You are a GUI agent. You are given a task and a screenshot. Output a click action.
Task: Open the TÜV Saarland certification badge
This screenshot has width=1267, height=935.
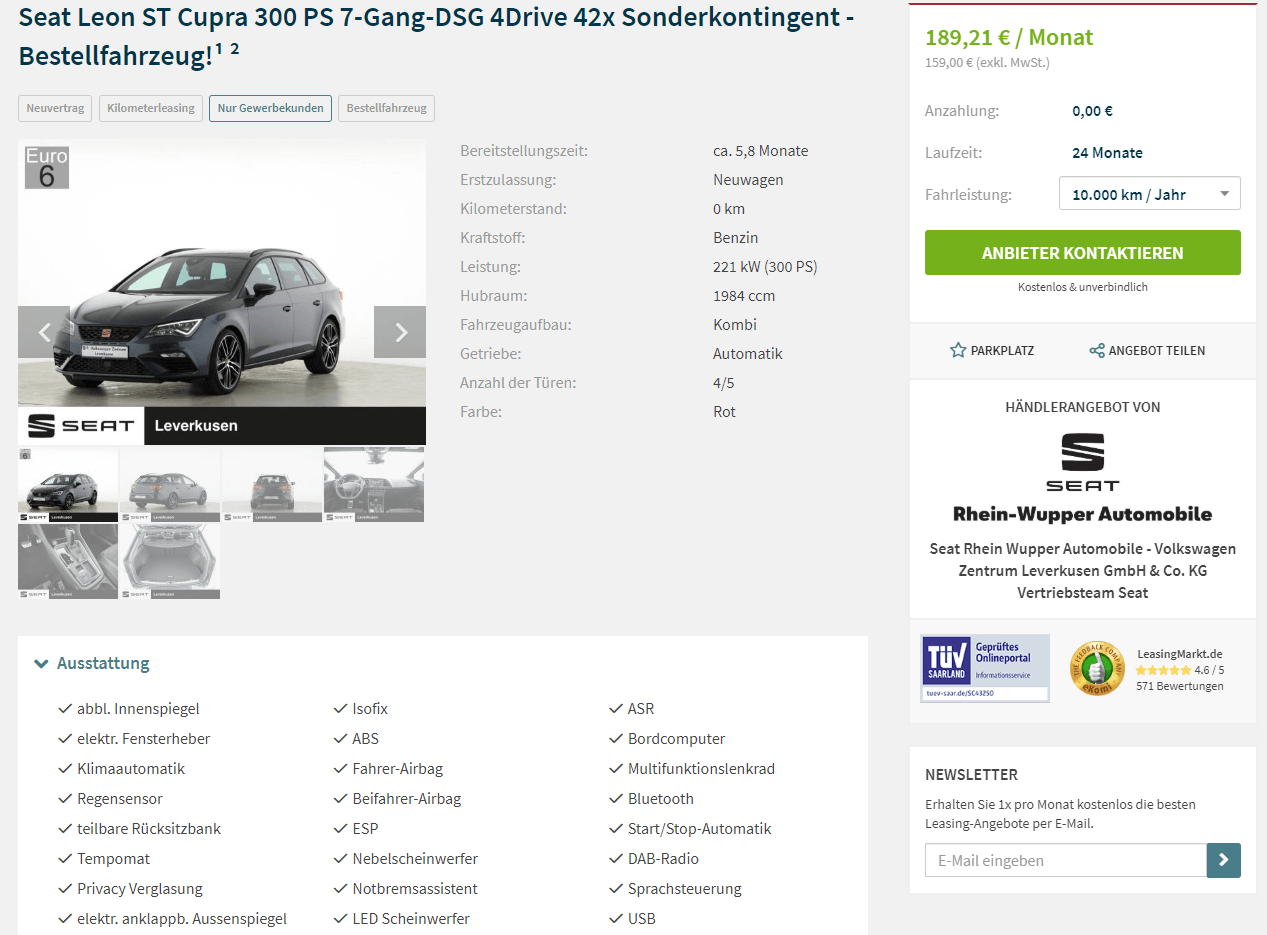(x=985, y=668)
